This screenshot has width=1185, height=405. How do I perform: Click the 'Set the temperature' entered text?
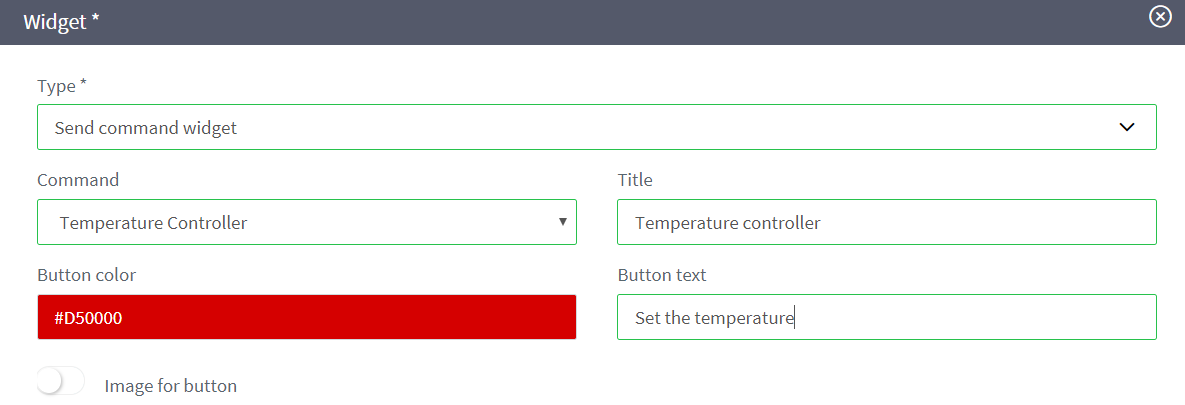714,318
